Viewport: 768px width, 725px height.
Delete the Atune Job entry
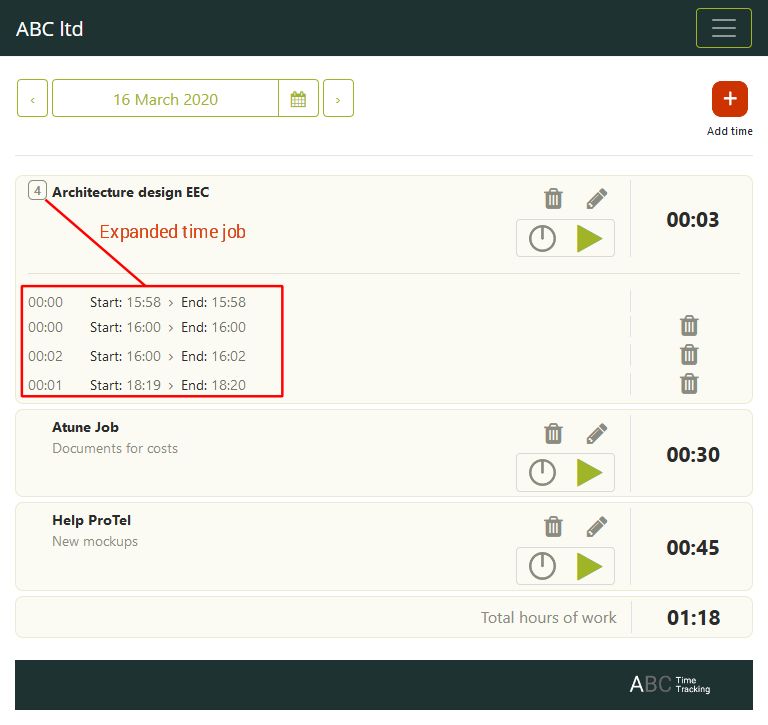553,434
